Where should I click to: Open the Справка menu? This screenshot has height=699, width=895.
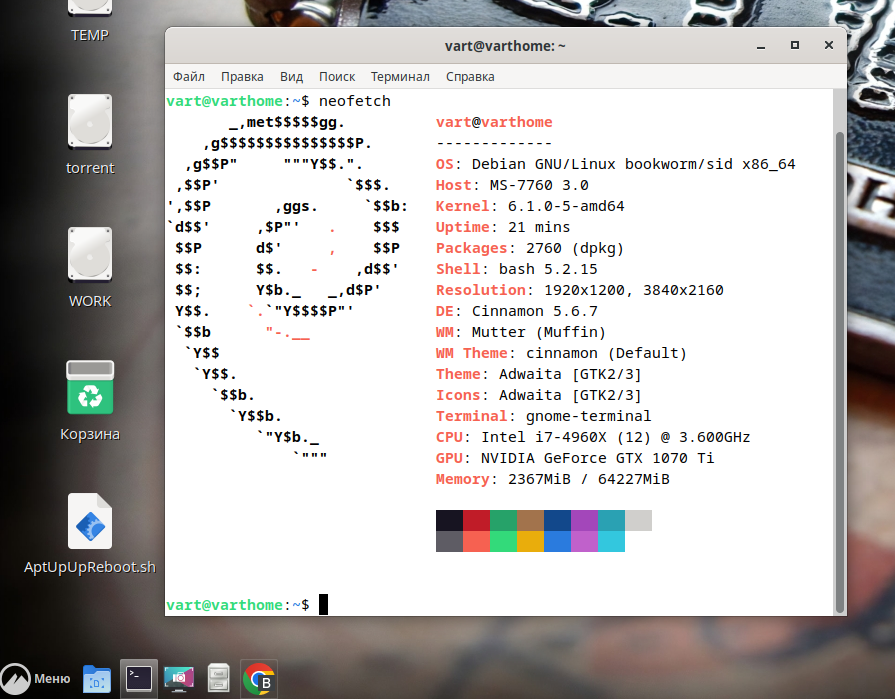pos(470,76)
